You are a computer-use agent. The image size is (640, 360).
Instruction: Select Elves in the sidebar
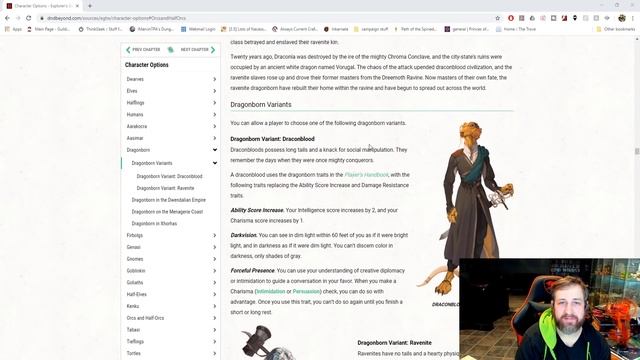(132, 91)
